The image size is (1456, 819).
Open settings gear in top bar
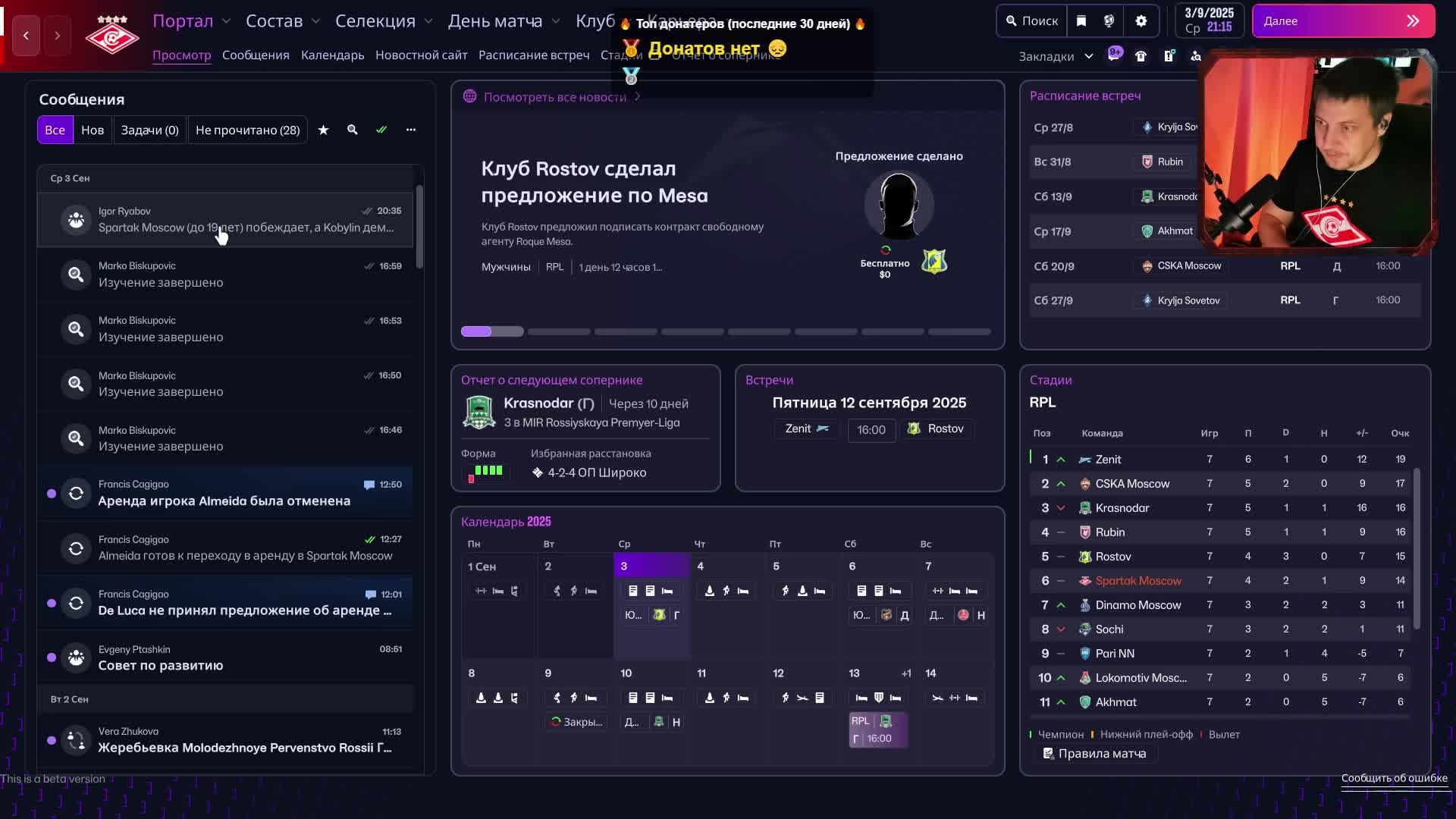1141,21
